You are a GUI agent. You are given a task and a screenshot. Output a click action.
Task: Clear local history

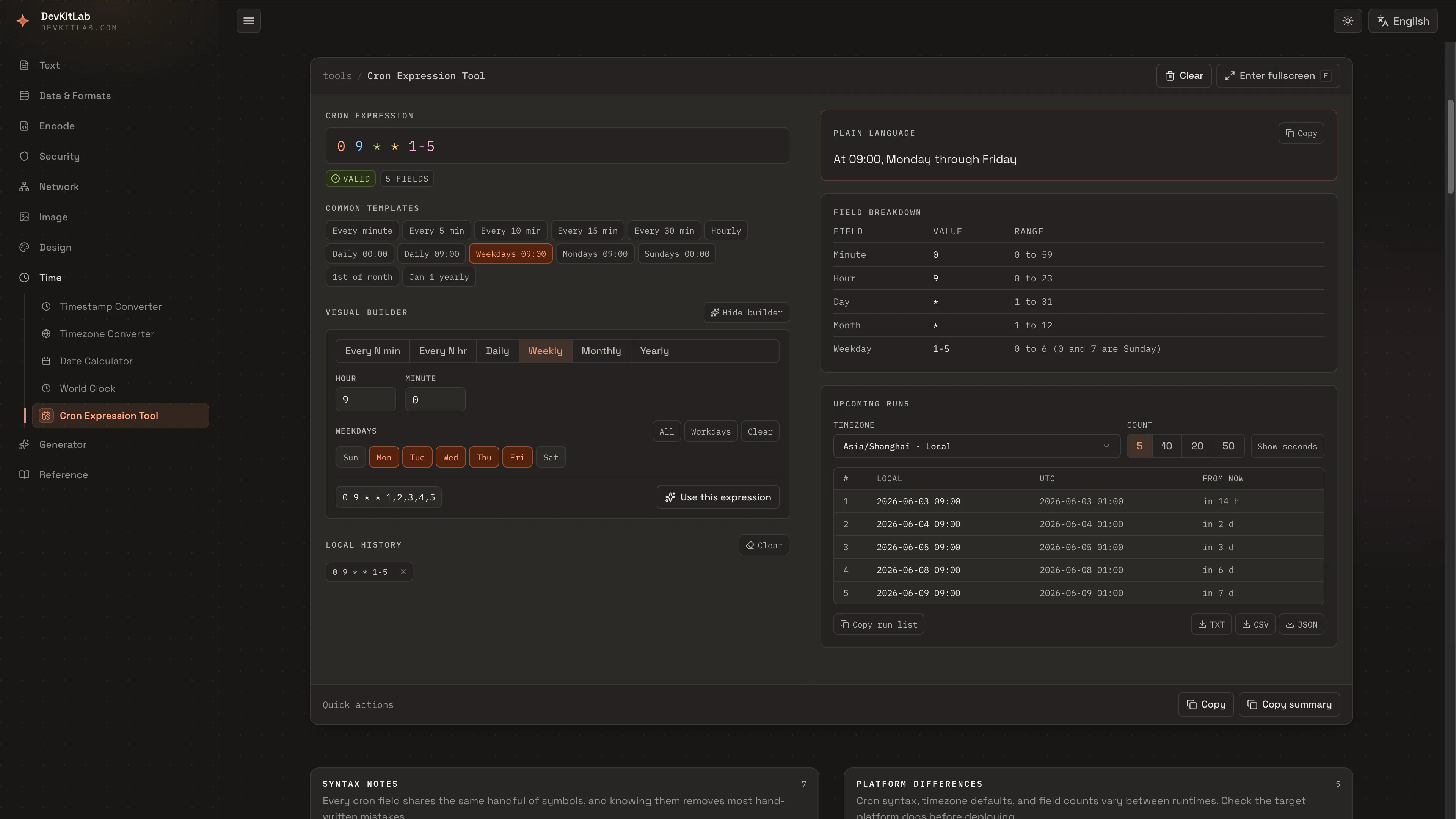coord(764,546)
